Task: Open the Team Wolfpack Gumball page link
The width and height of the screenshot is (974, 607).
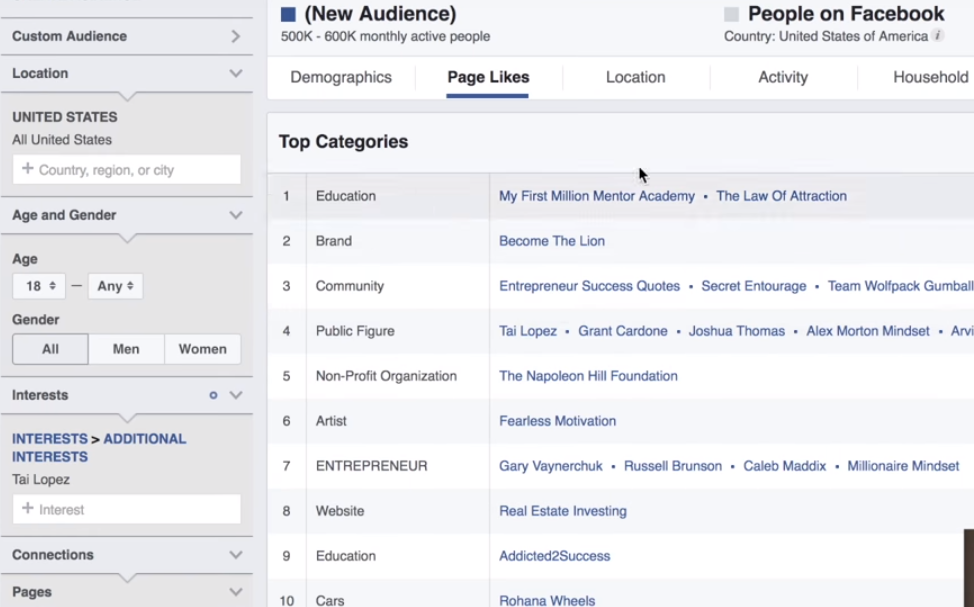Action: click(x=901, y=286)
